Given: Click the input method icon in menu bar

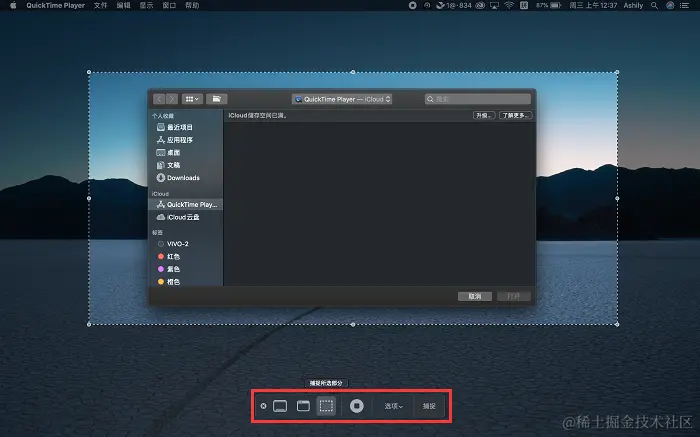Looking at the screenshot, I should point(524,5).
